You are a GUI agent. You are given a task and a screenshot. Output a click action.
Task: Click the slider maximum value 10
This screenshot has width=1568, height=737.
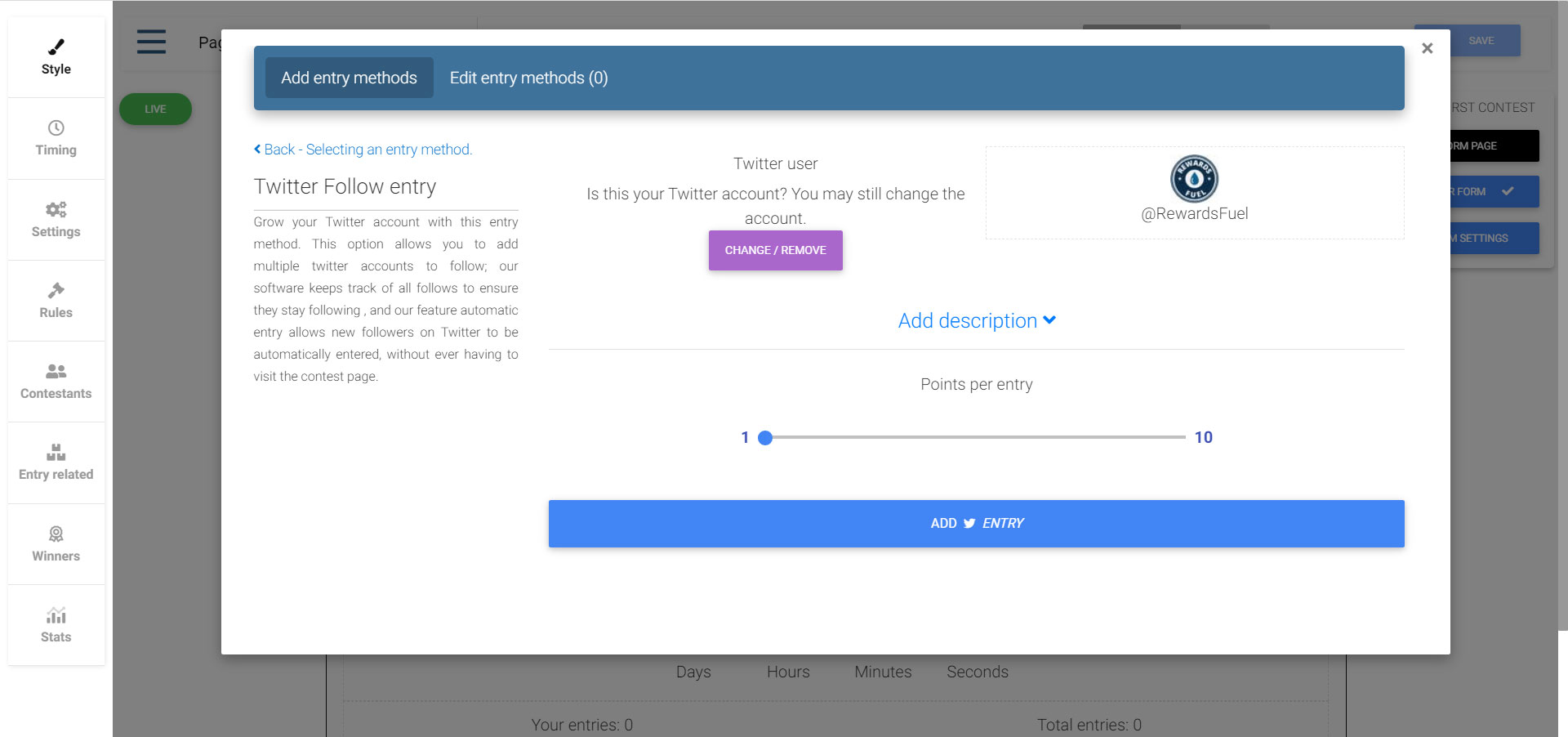(x=1203, y=437)
